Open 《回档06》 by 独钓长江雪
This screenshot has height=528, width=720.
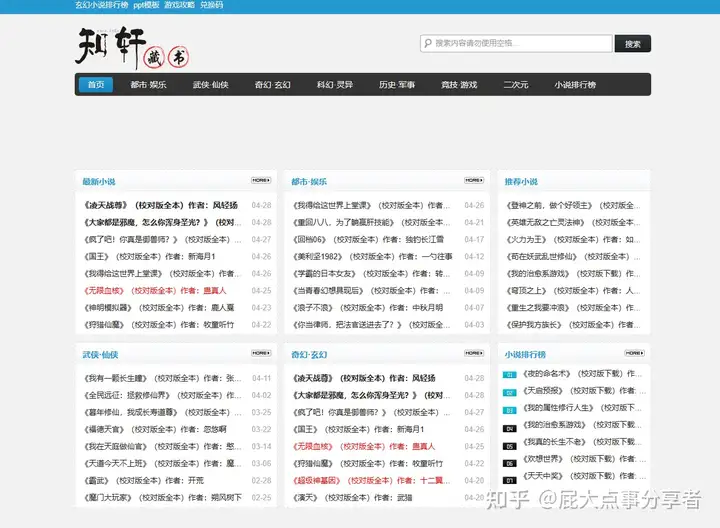pyautogui.click(x=369, y=239)
